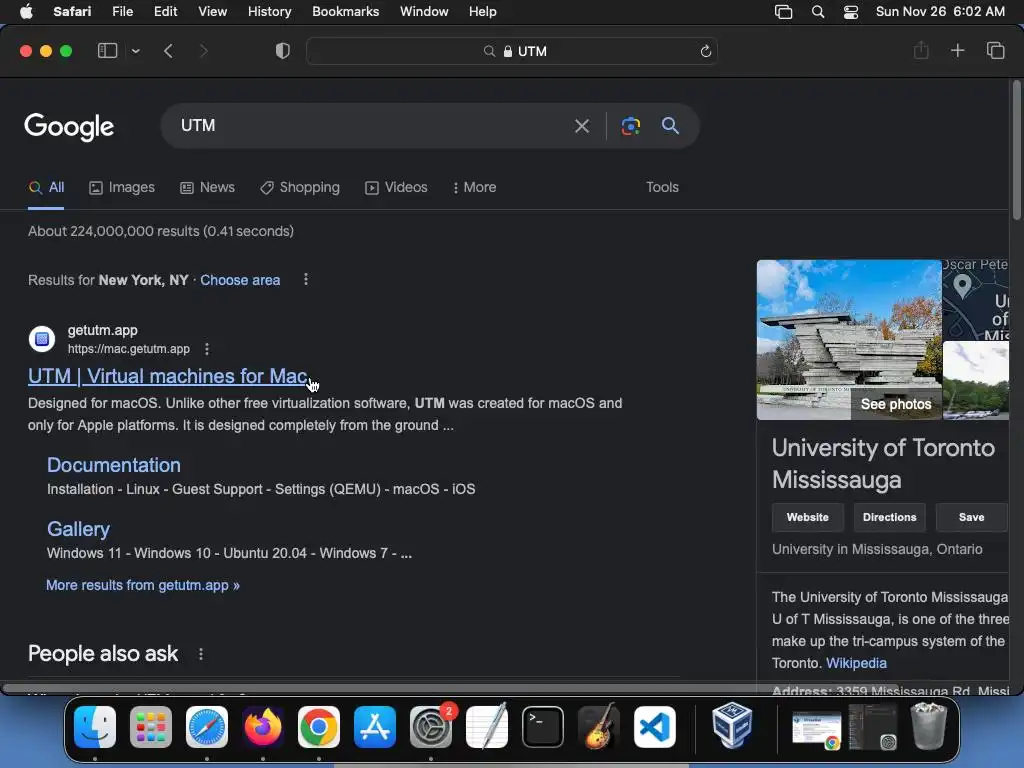The width and height of the screenshot is (1024, 768).
Task: Open Google Chrome from the Dock
Action: 319,727
